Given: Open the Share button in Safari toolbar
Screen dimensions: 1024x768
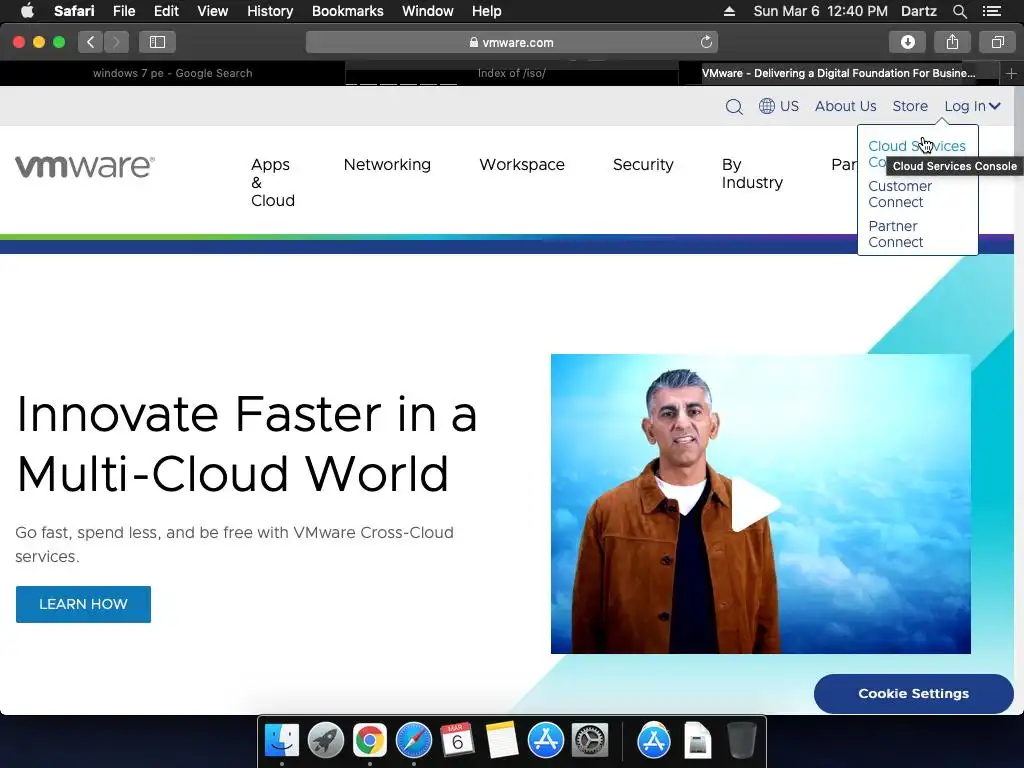Looking at the screenshot, I should (952, 42).
